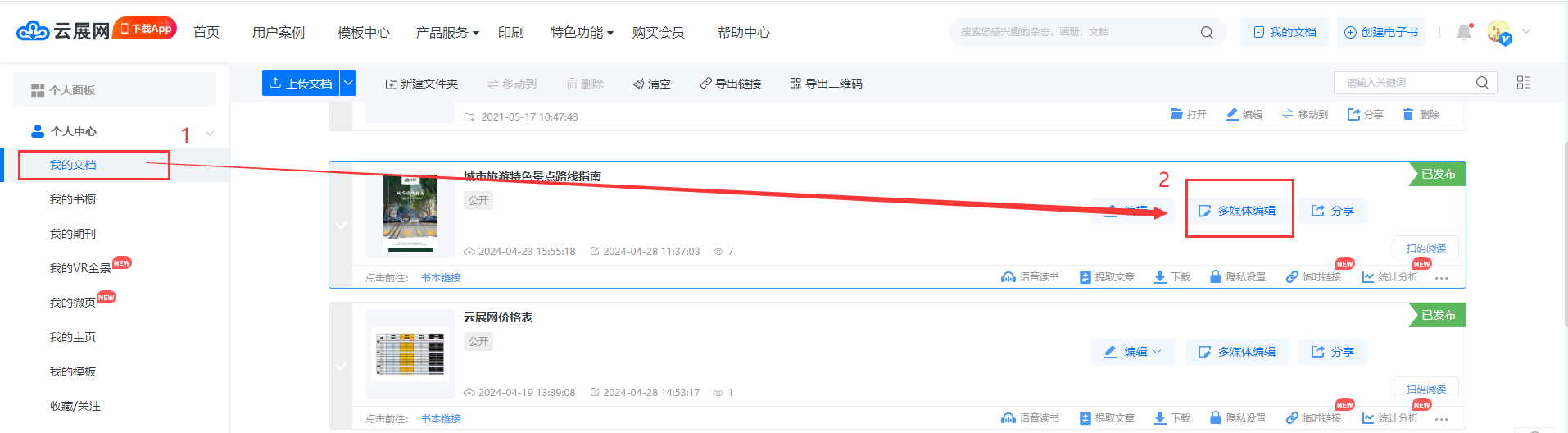The width and height of the screenshot is (1568, 433).
Task: Open the 上传文档 dropdown arrow
Action: point(348,83)
